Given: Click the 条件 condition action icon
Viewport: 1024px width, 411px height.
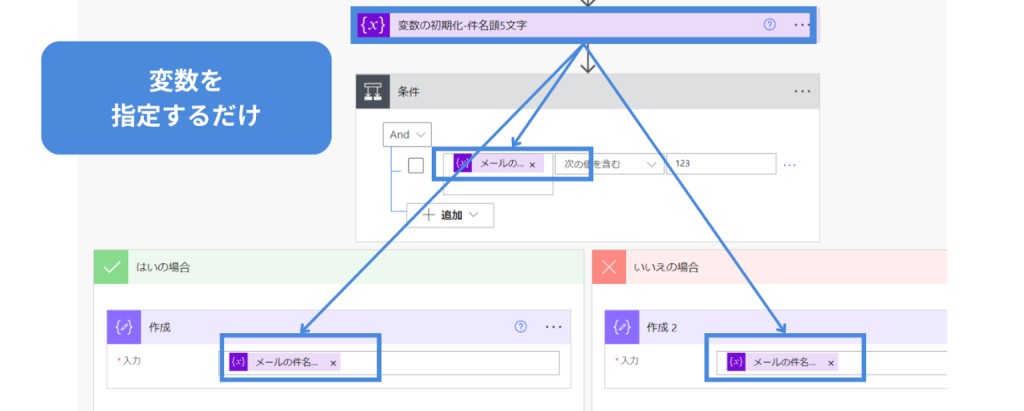Looking at the screenshot, I should 374,91.
